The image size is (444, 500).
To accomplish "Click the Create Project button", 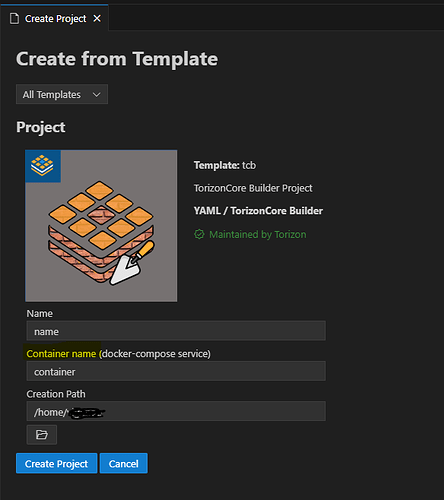I will [x=57, y=463].
